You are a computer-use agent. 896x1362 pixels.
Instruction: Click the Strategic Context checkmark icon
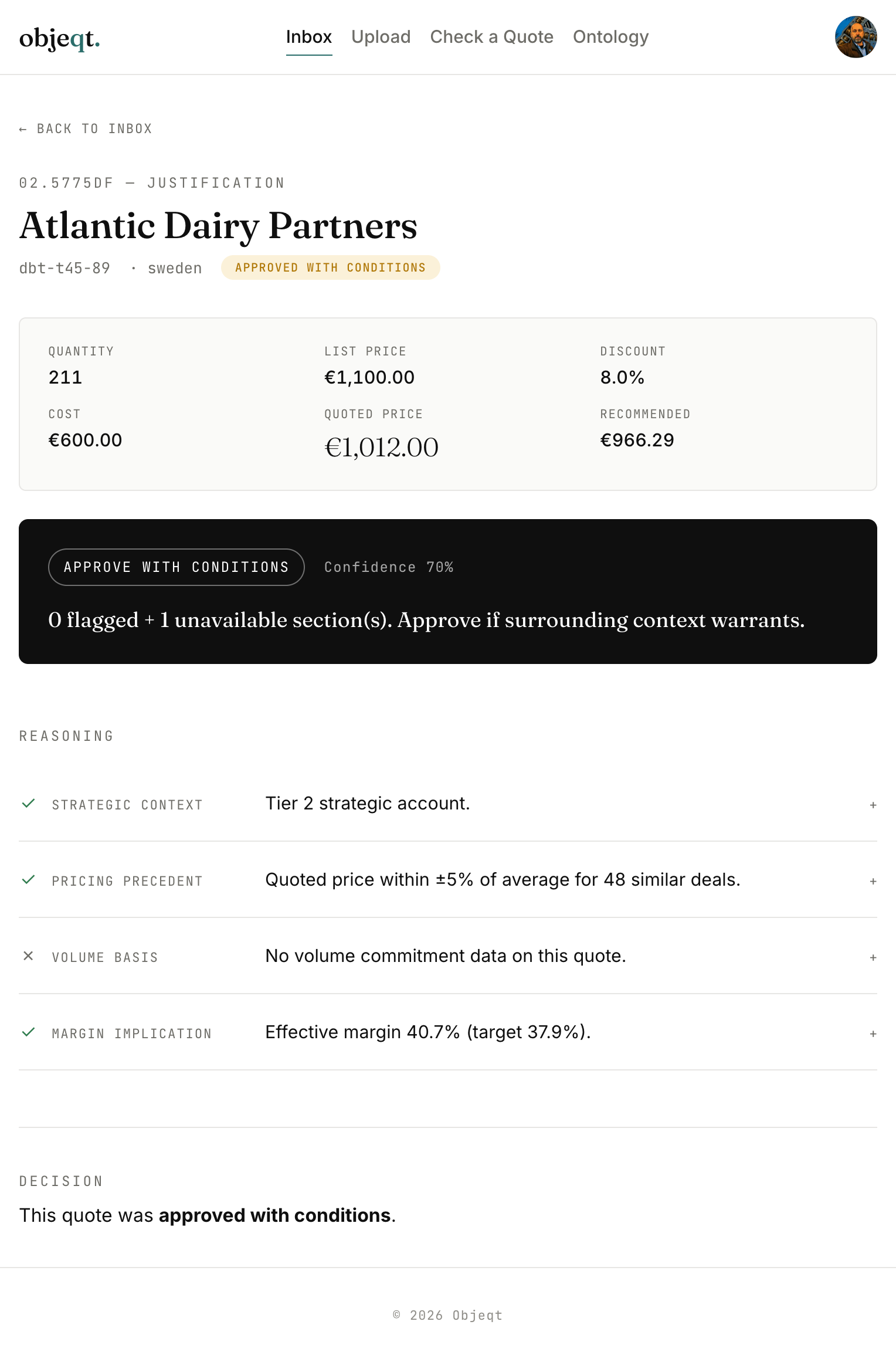[28, 804]
